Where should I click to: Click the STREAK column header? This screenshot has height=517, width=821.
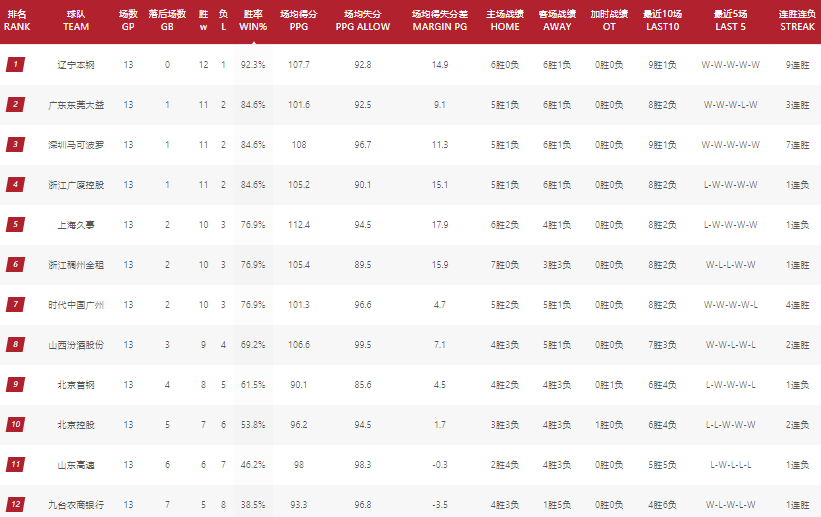[797, 20]
